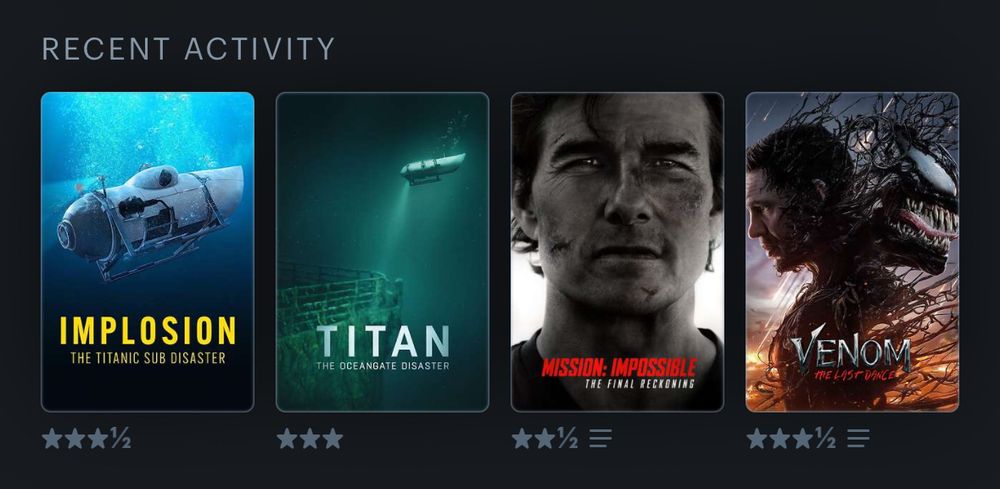Click the half-star on the Mission: Impossible rating

[567, 438]
